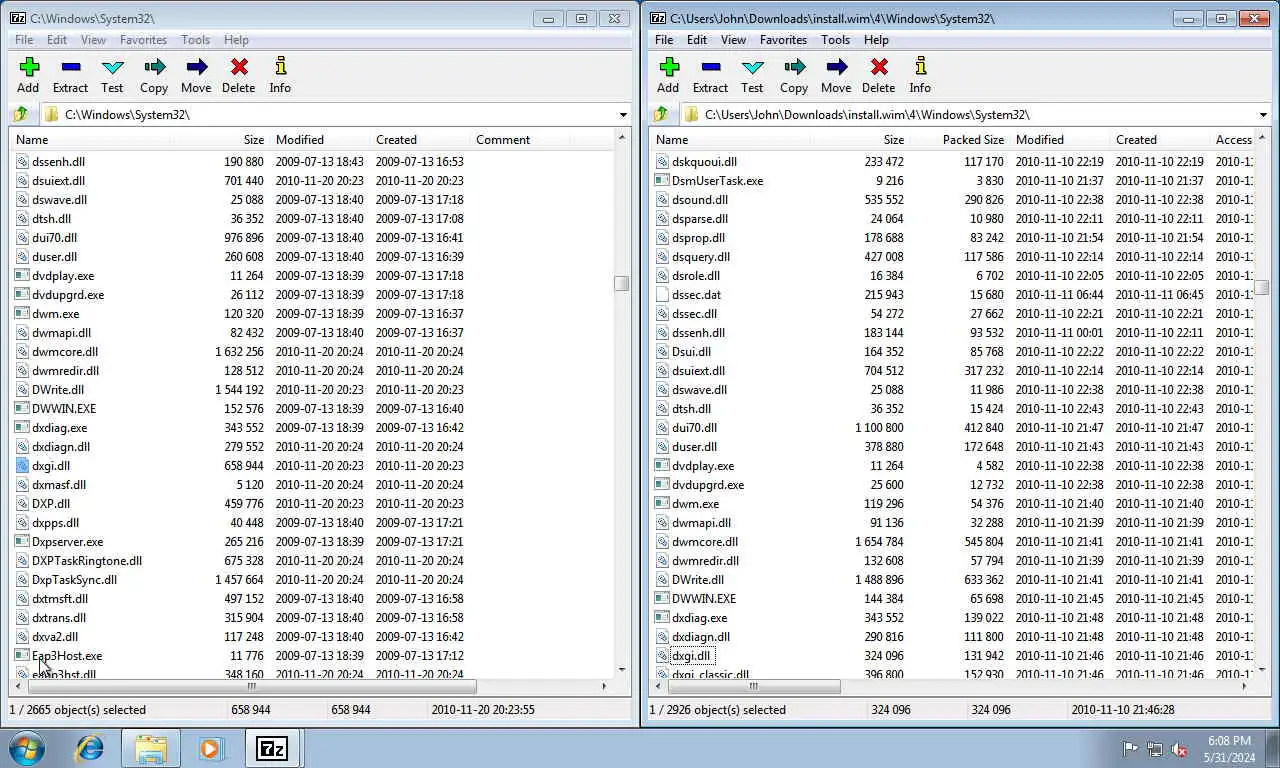Open Edit menu in left window
The width and height of the screenshot is (1280, 768).
coord(57,40)
